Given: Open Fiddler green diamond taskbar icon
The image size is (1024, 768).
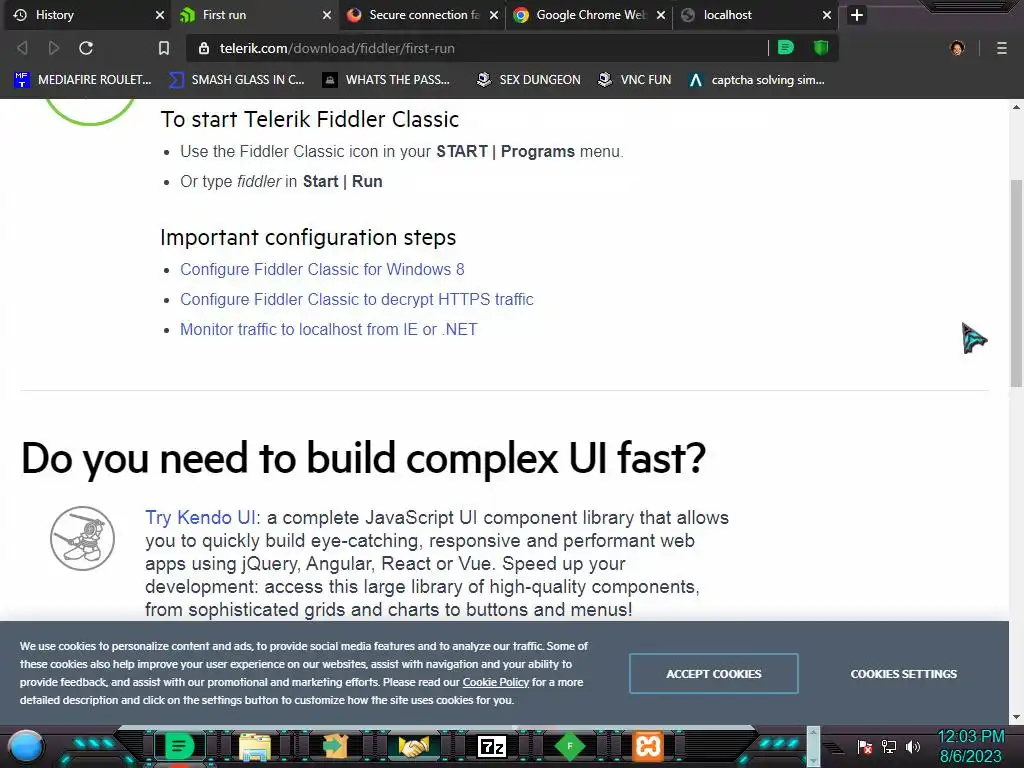Looking at the screenshot, I should pos(569,746).
